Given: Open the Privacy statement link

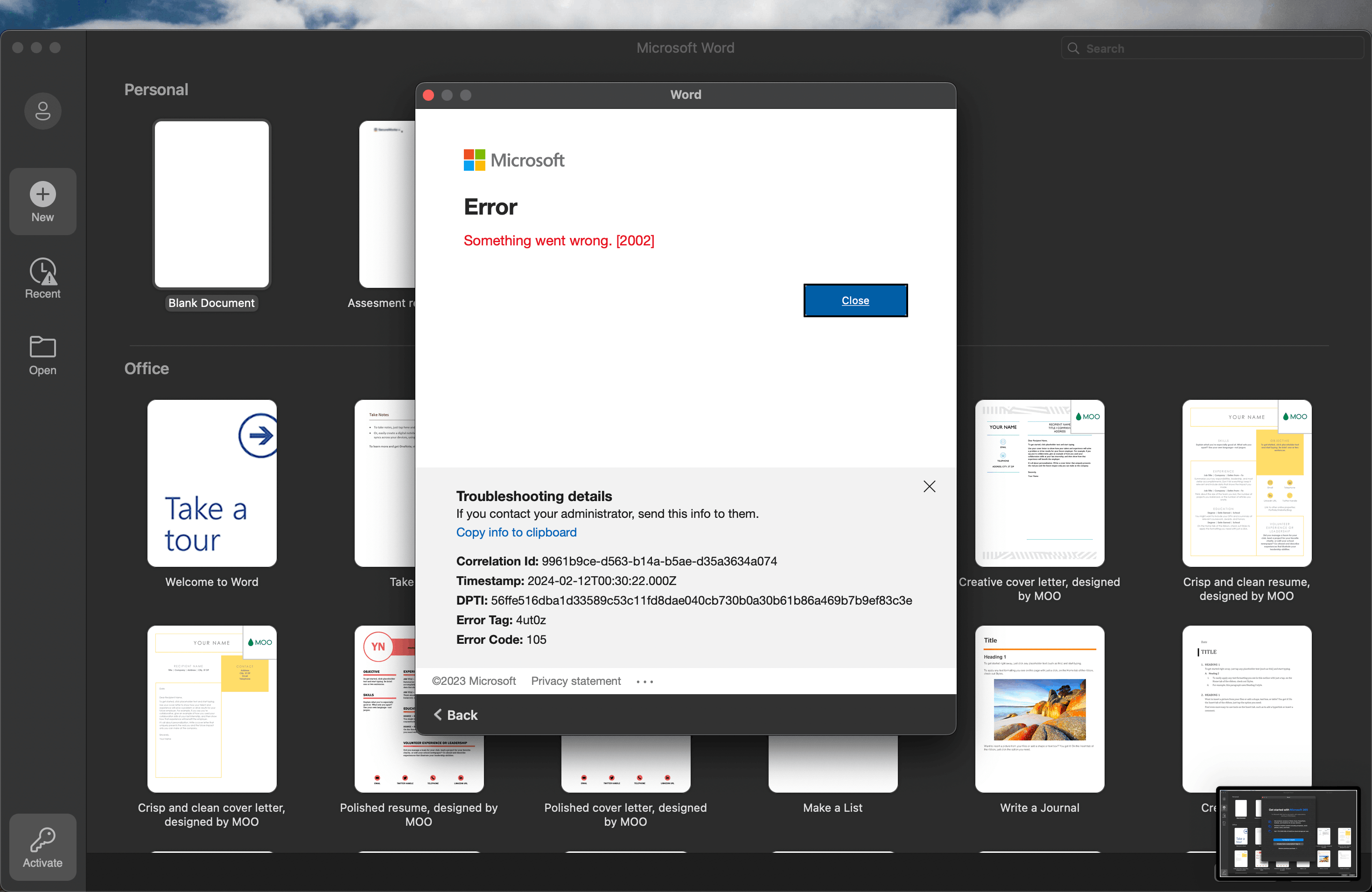Looking at the screenshot, I should click(x=575, y=681).
